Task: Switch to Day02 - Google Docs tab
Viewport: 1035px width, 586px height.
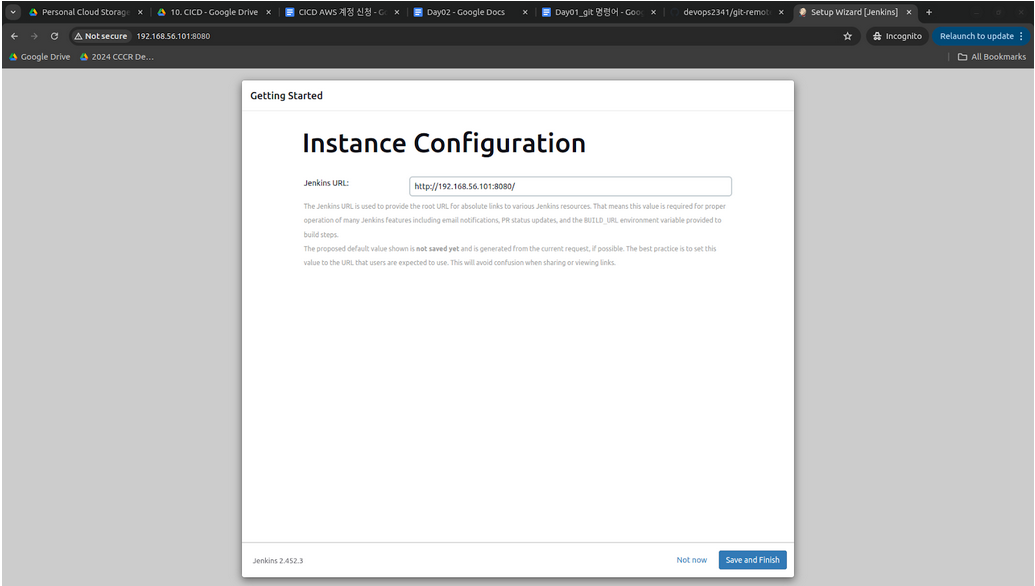Action: pyautogui.click(x=470, y=12)
